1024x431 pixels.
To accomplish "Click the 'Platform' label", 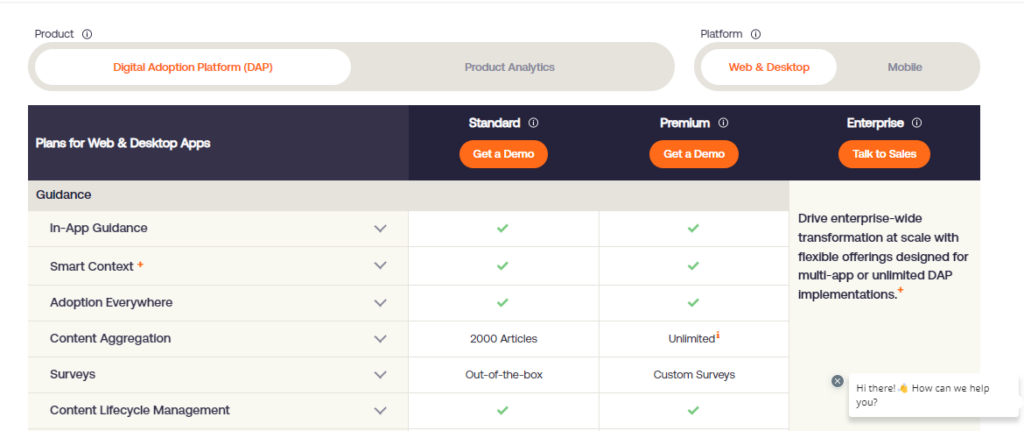I will pos(722,34).
